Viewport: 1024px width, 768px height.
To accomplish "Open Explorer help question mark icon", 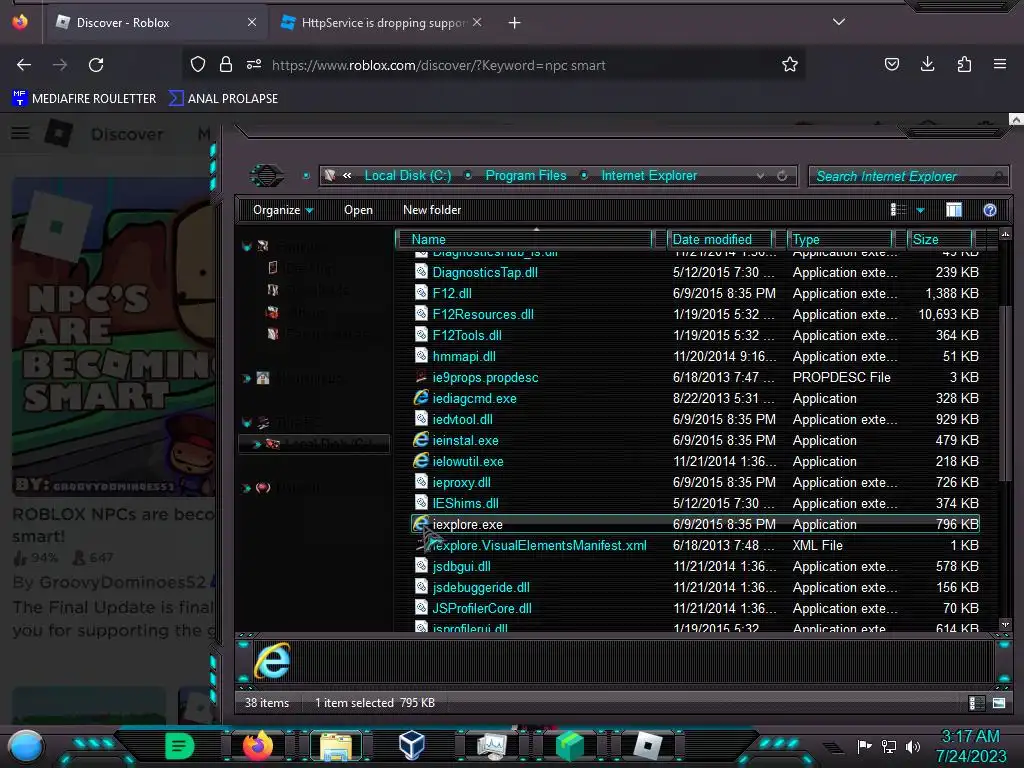I will 989,210.
